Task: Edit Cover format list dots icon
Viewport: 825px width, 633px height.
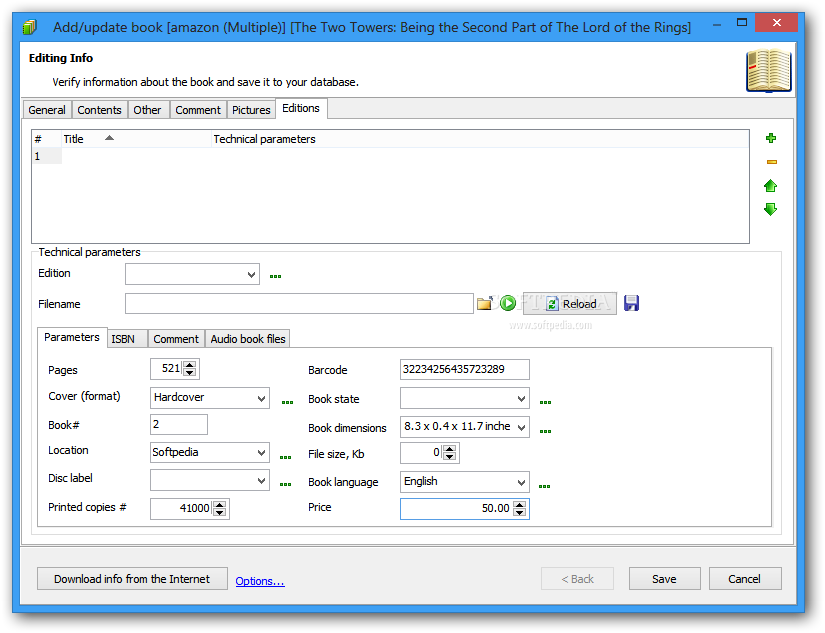Action: [x=287, y=402]
